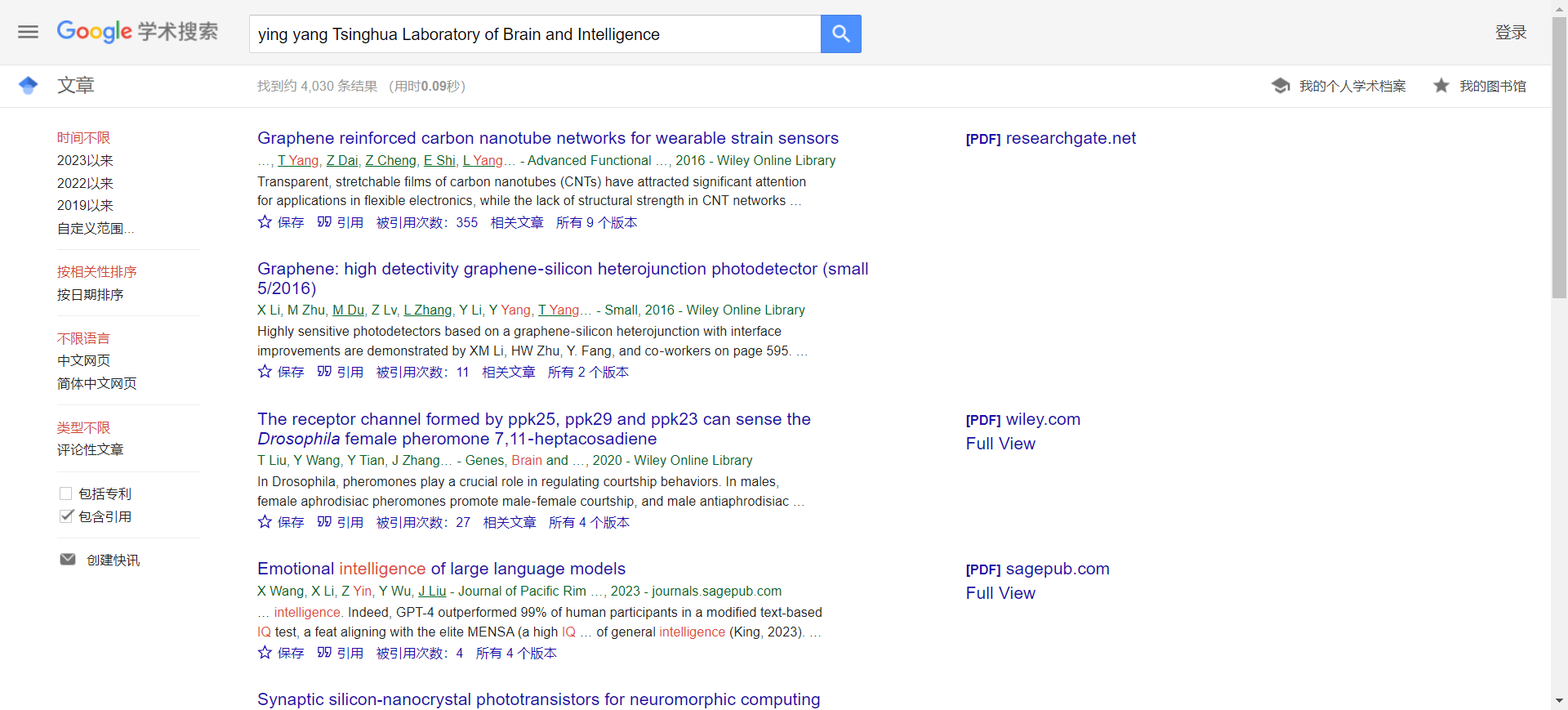Filter results since 2023
Screen dimensions: 1568x710
pos(85,161)
